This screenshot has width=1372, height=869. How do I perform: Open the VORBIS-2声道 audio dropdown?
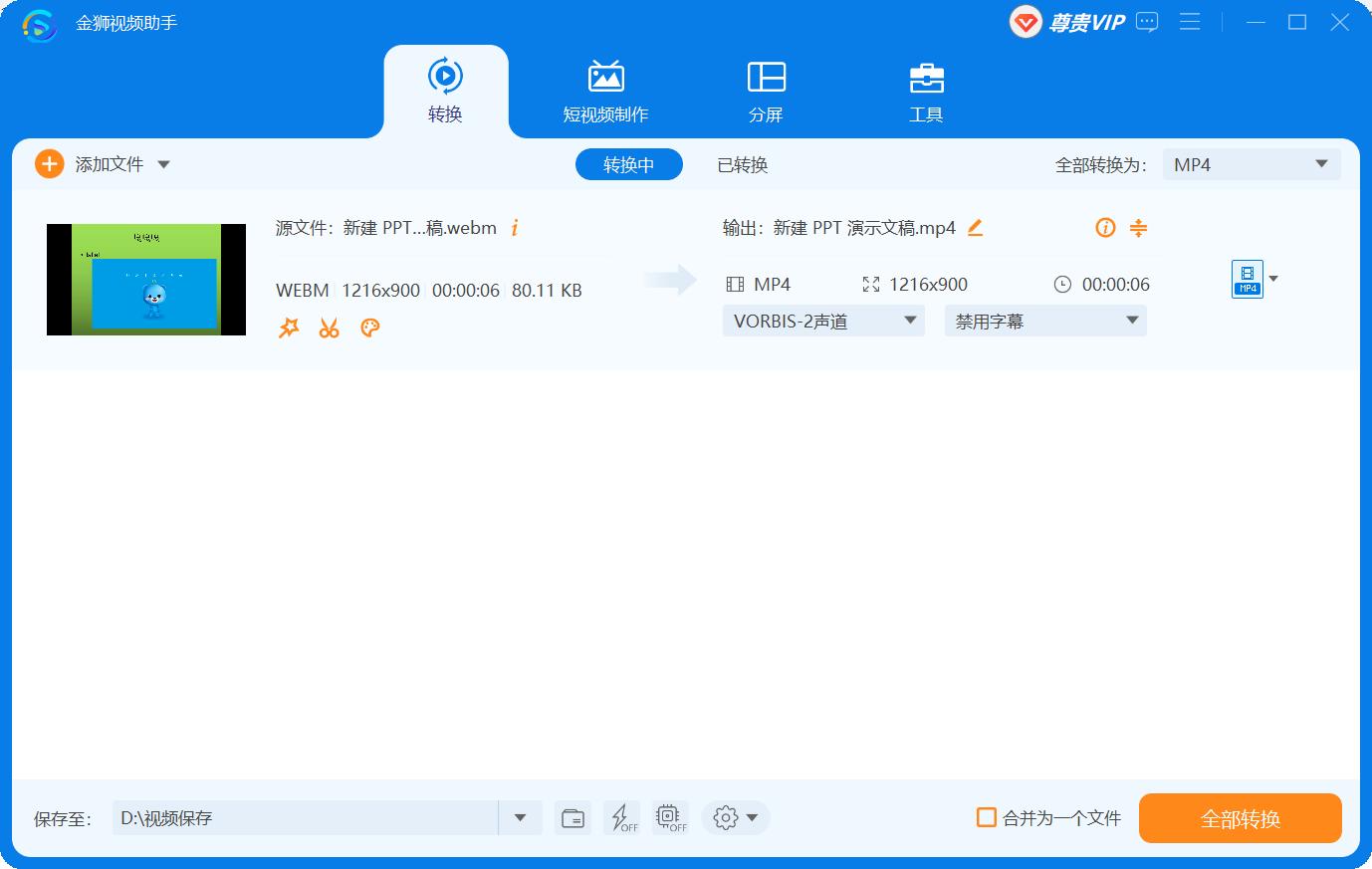coord(822,321)
